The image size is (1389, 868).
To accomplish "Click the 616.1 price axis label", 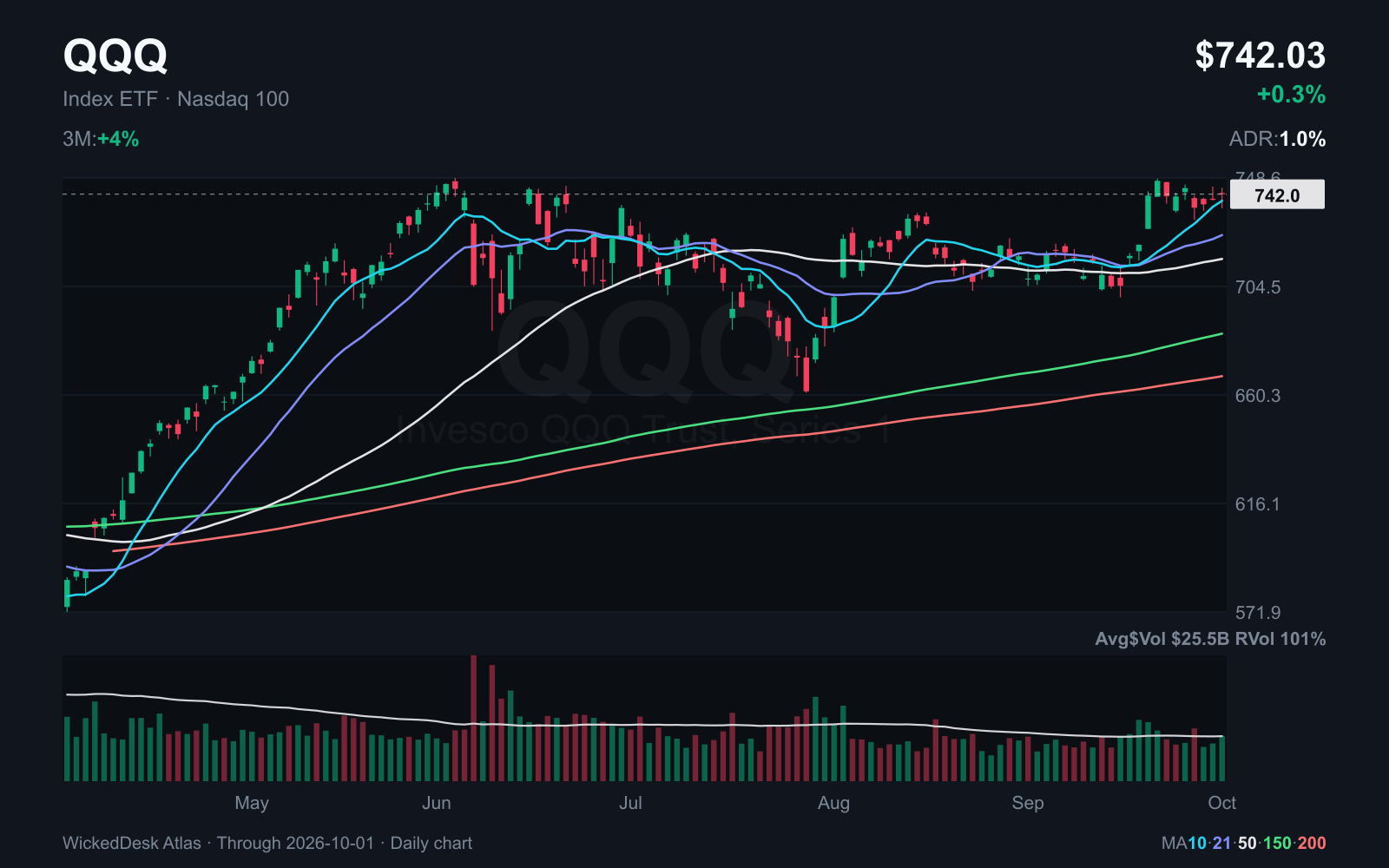I will pos(1257,504).
